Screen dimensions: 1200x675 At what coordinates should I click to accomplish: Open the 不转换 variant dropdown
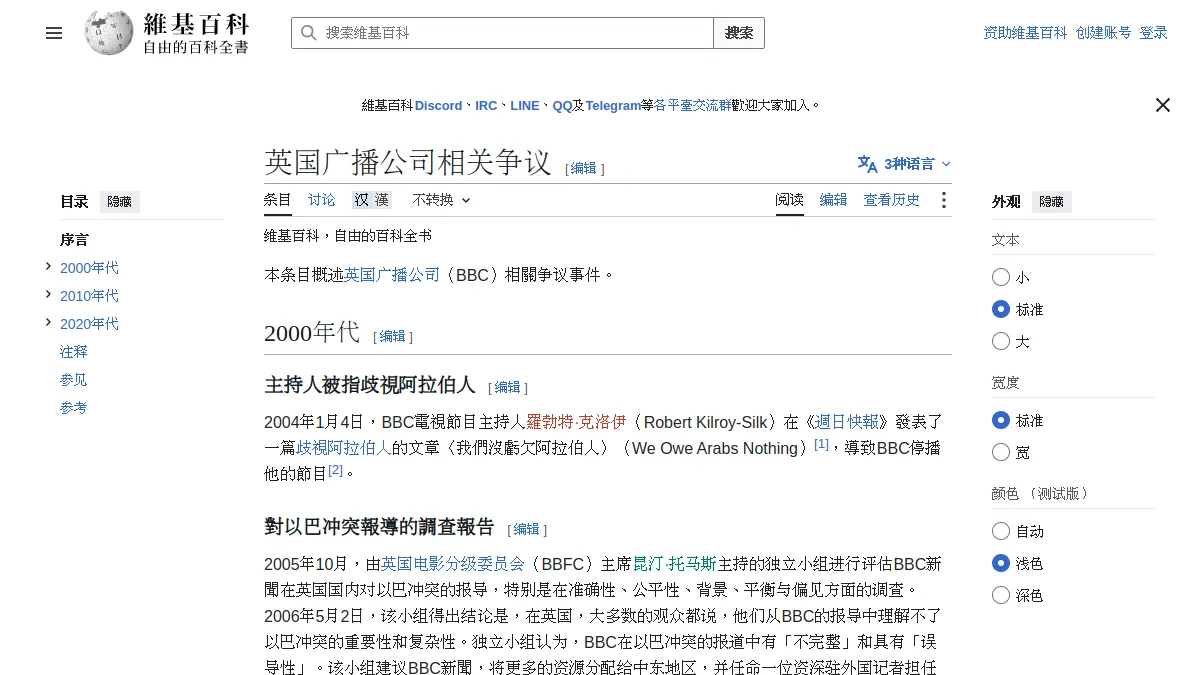click(441, 200)
